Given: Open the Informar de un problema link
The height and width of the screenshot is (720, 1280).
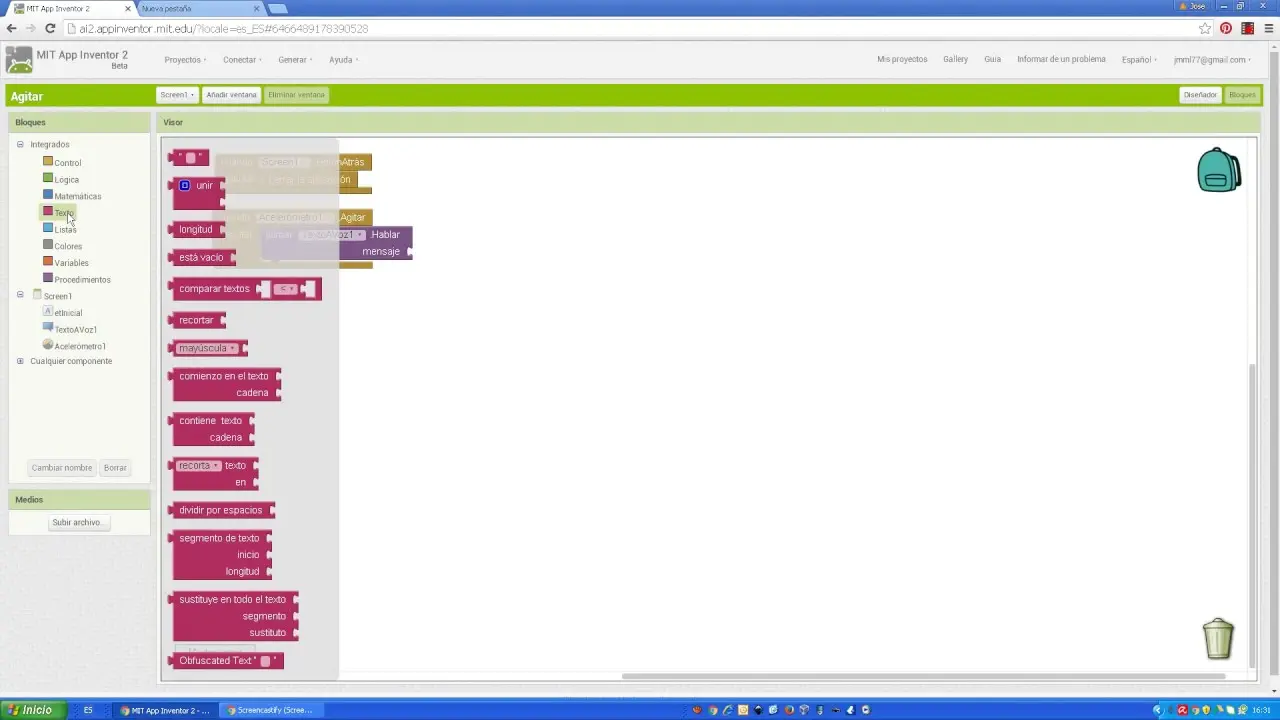Looking at the screenshot, I should (x=1061, y=60).
